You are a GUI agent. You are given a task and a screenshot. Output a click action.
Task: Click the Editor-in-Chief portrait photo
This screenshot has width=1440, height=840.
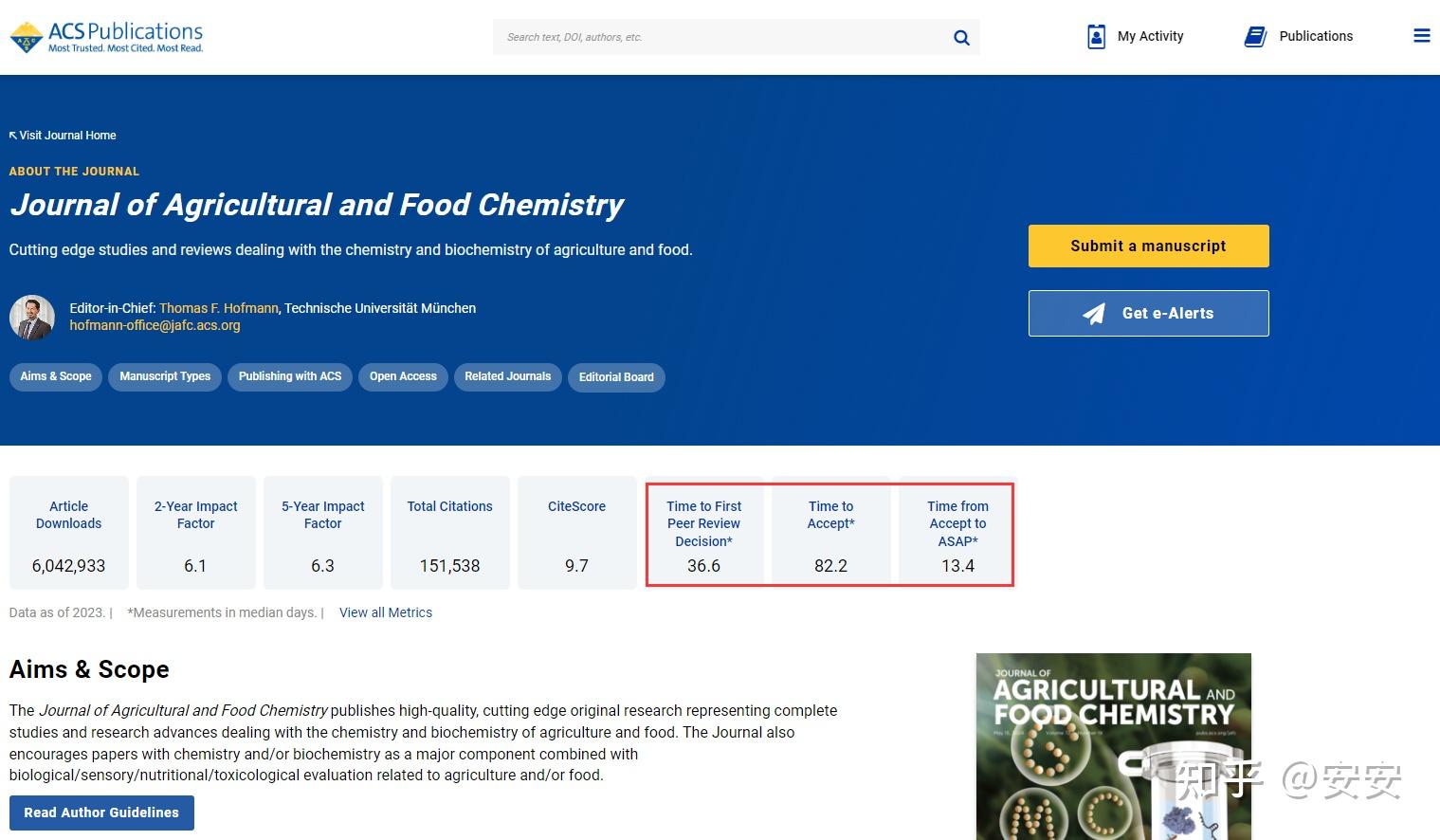pyautogui.click(x=32, y=318)
